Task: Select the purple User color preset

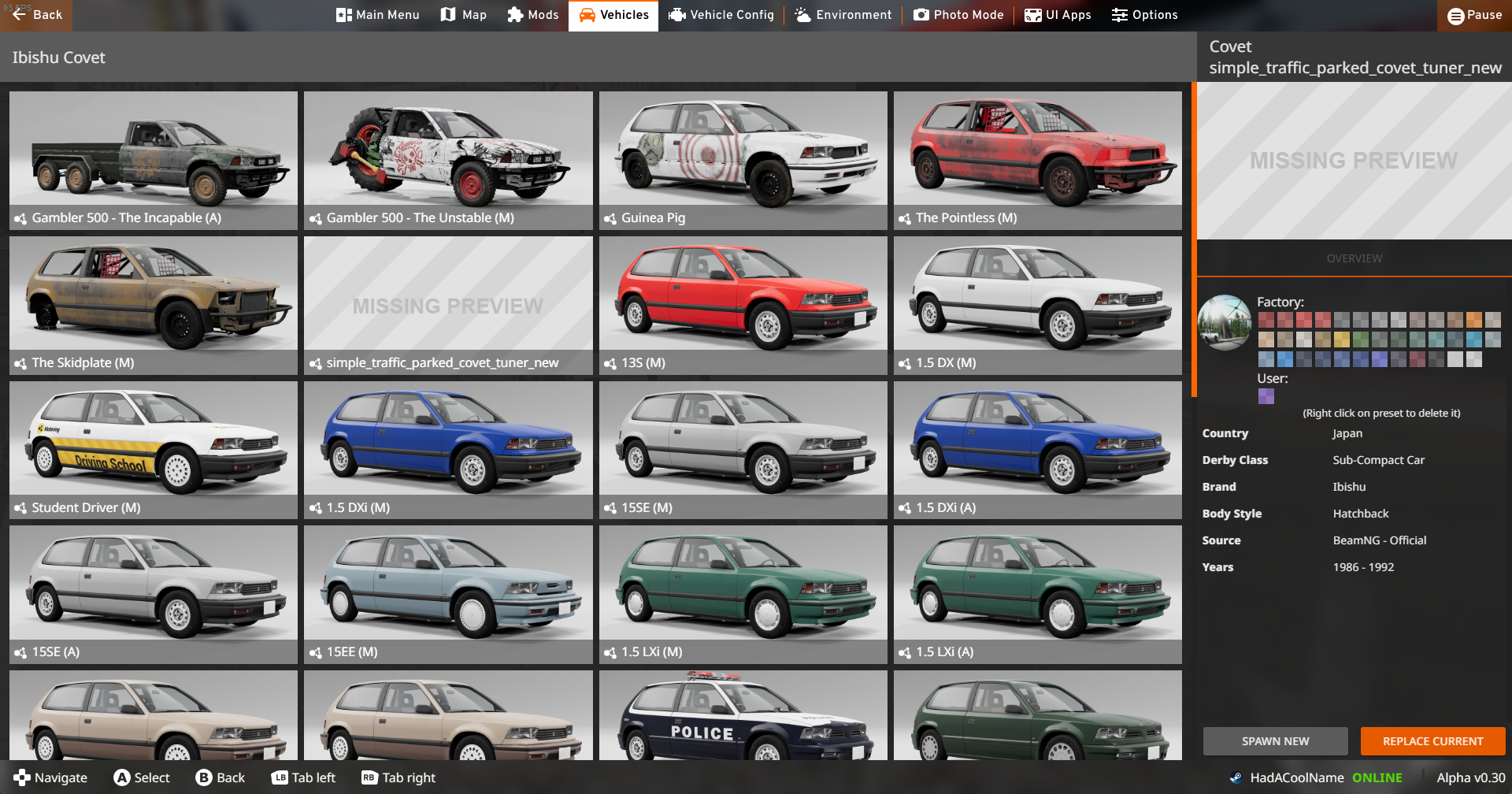Action: [x=1266, y=396]
